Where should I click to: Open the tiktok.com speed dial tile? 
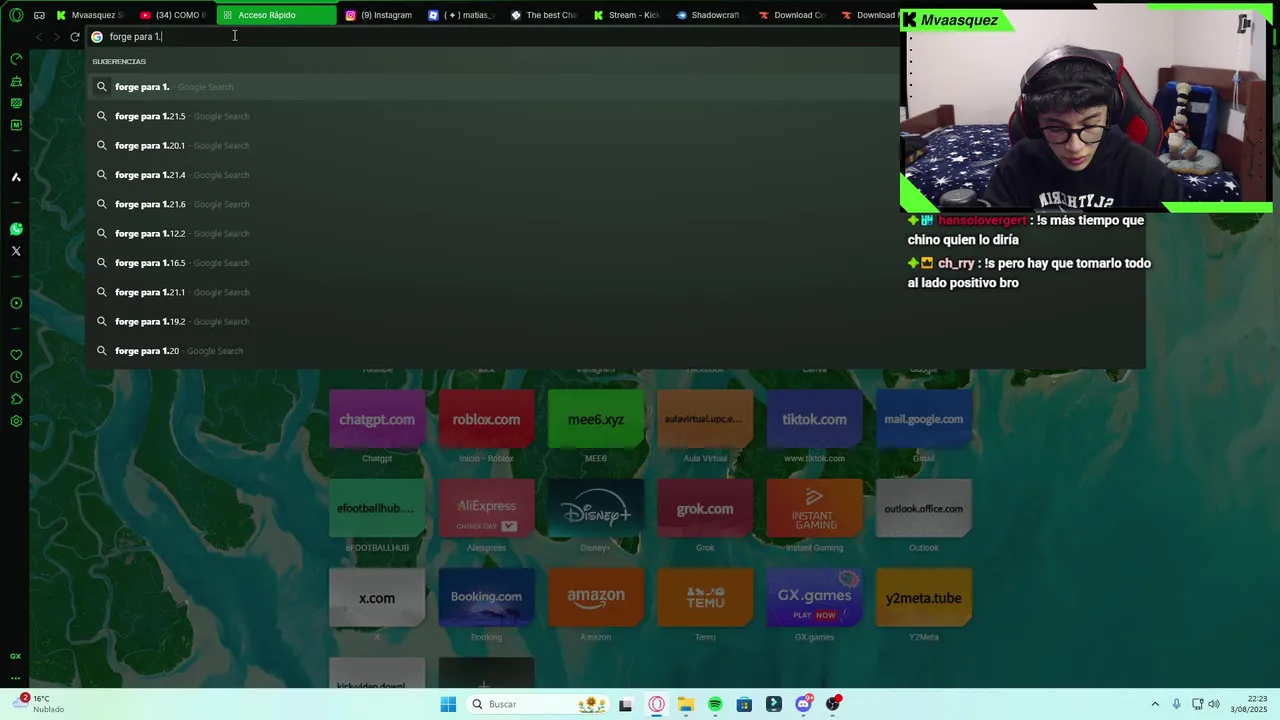click(x=814, y=419)
